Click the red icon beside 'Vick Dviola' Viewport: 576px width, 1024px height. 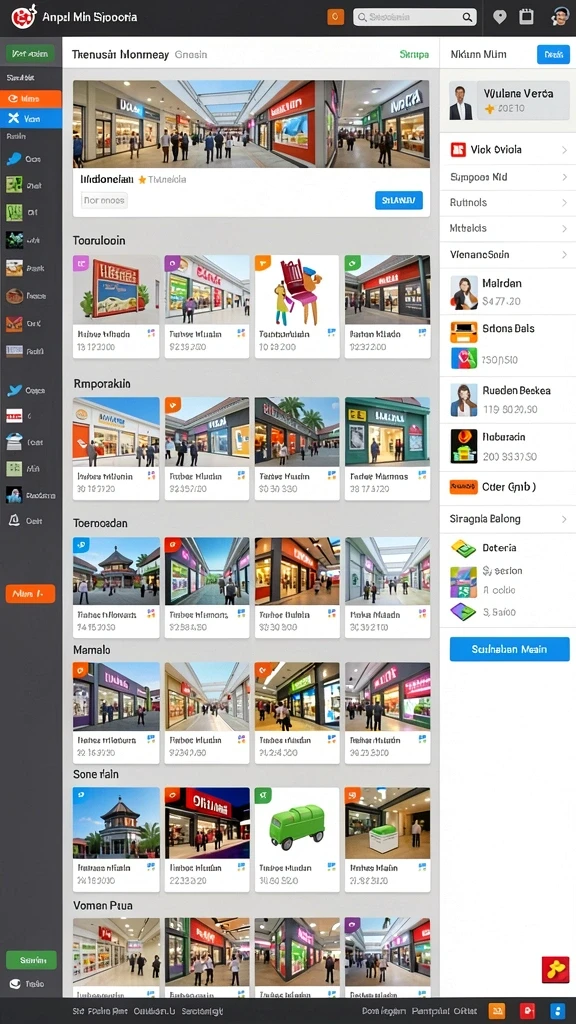coord(458,150)
